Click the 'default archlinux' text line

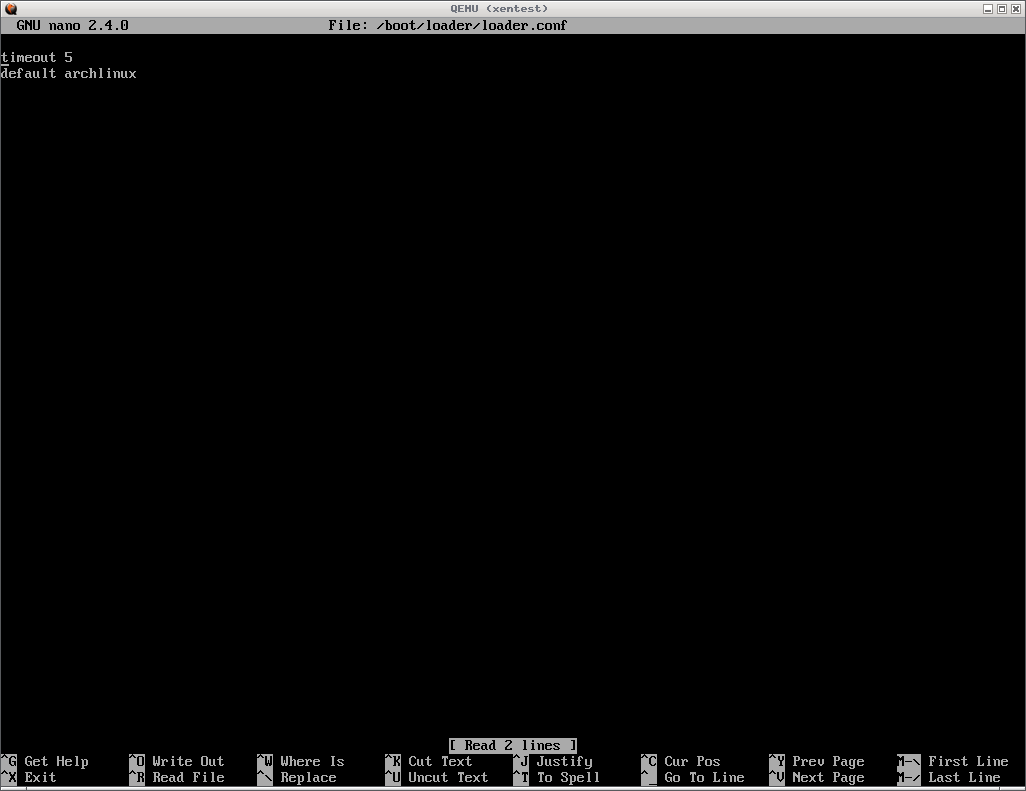tap(69, 74)
